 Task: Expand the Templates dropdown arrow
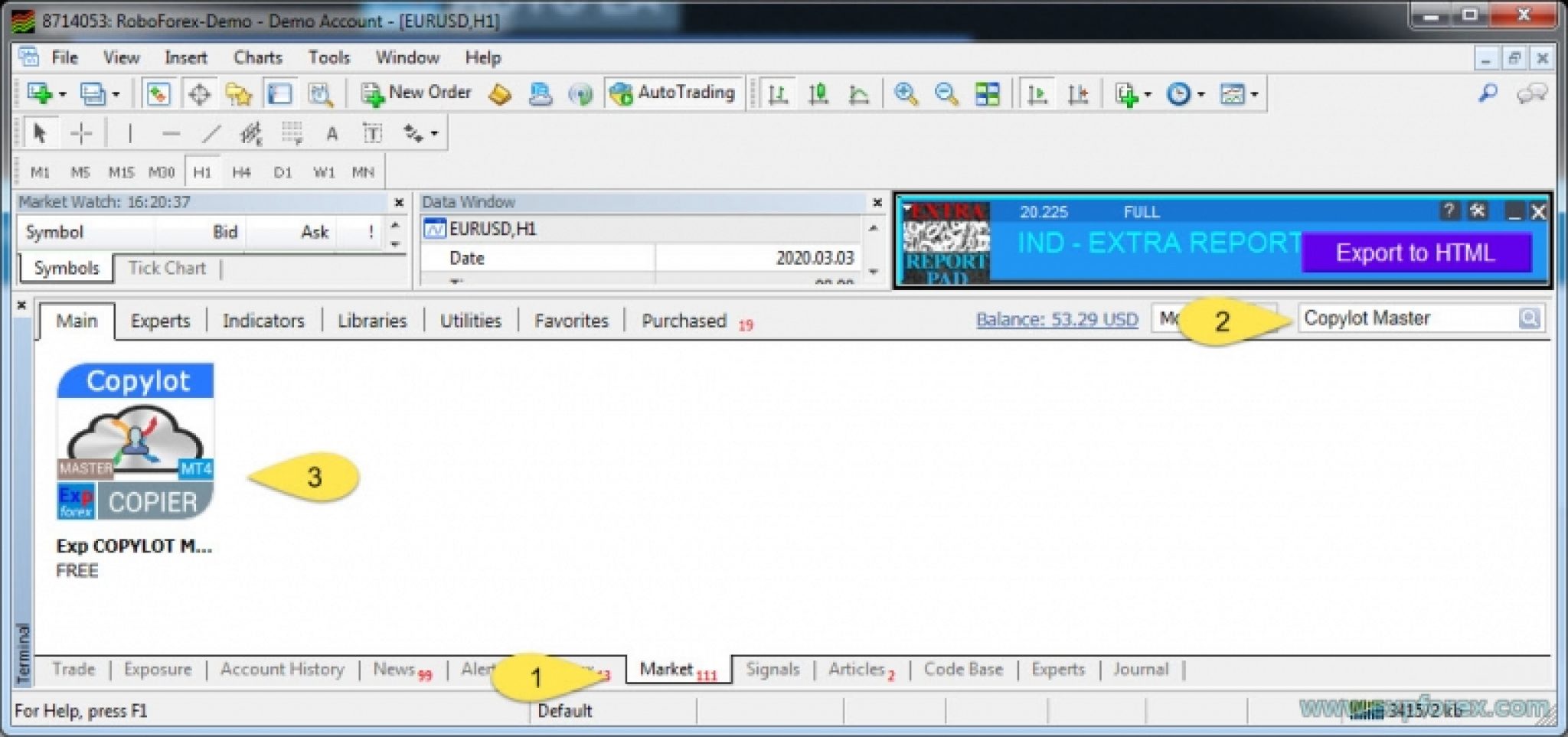[x=1254, y=95]
